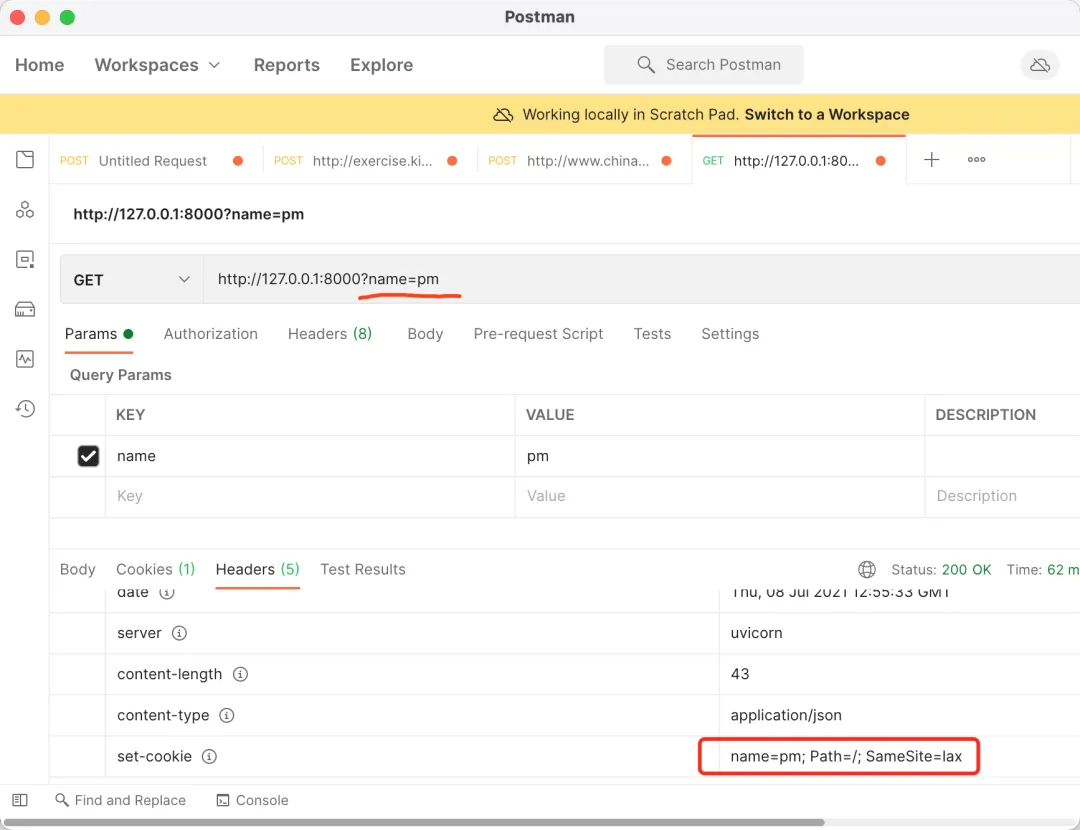Click the network globe icon beside Status
The image size is (1080, 830).
[x=866, y=570]
